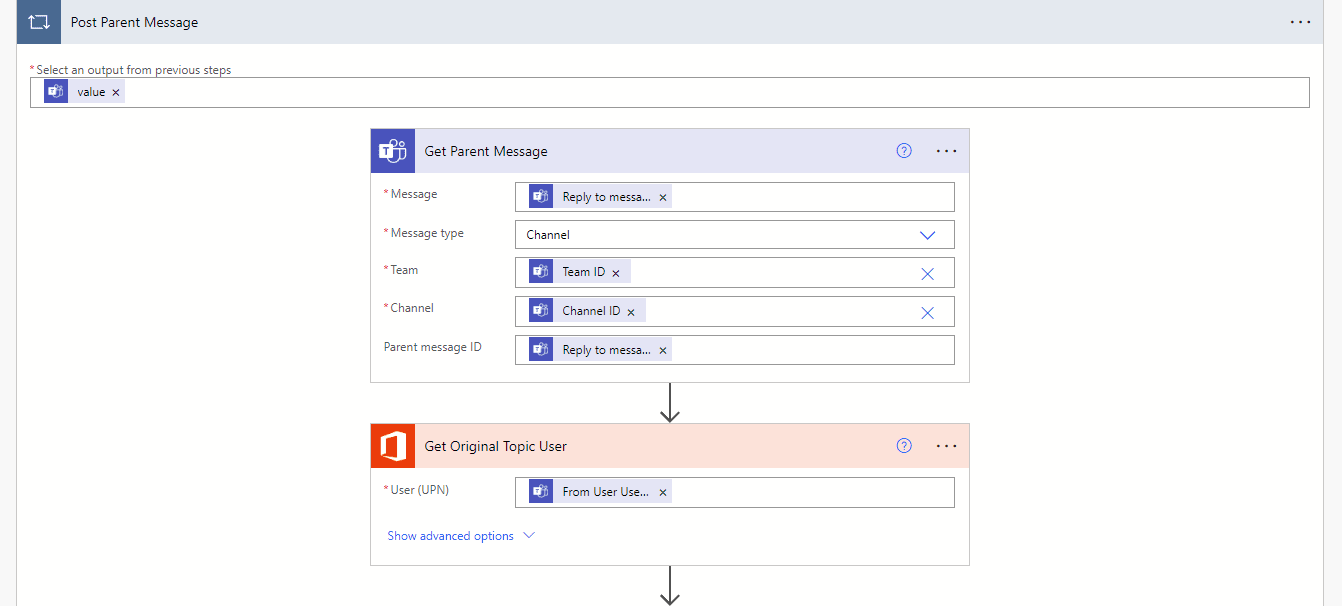Click the Office icon on Get Original Topic User

[x=392, y=446]
